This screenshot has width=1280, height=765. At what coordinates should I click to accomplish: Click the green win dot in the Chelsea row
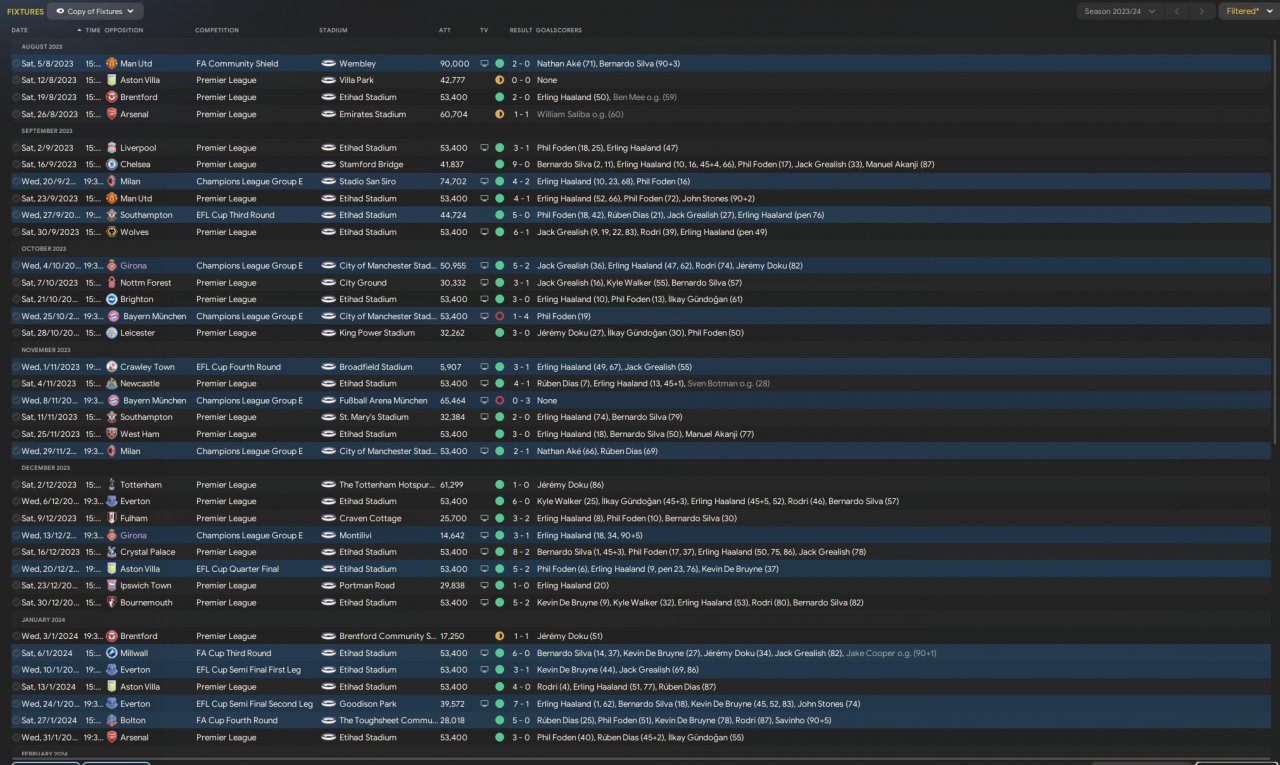tap(499, 165)
